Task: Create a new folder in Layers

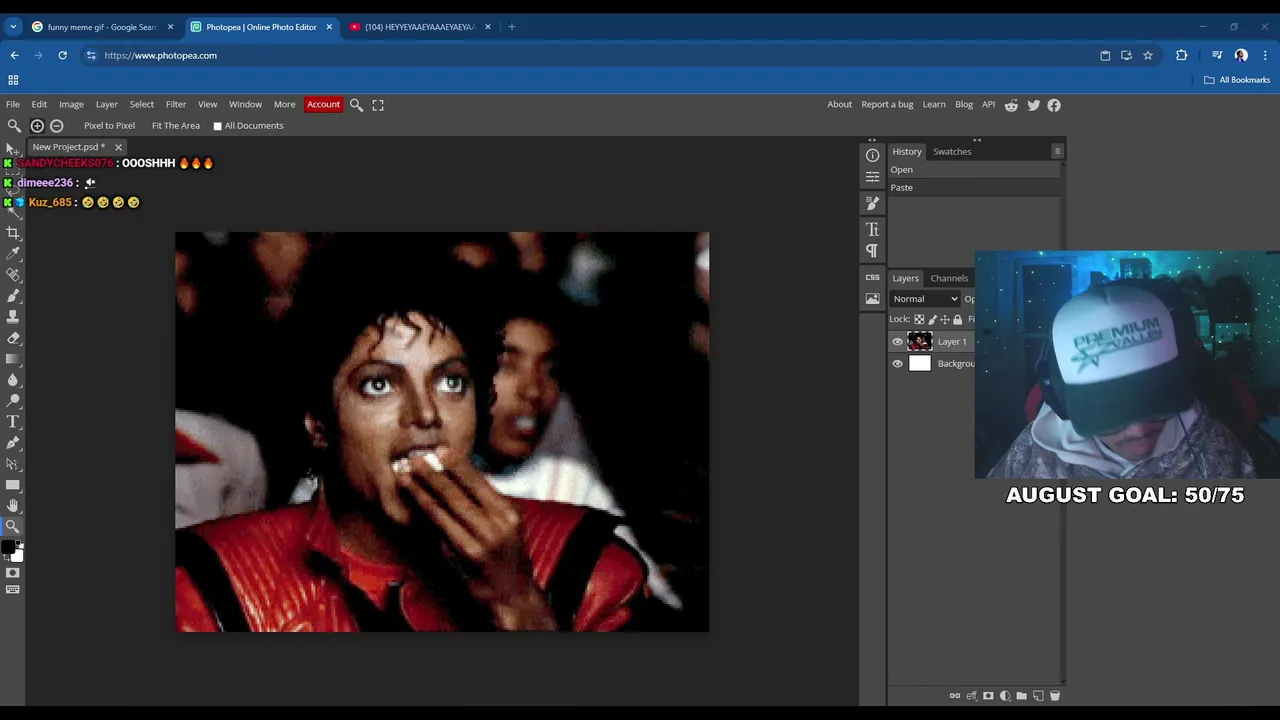Action: click(x=1021, y=696)
